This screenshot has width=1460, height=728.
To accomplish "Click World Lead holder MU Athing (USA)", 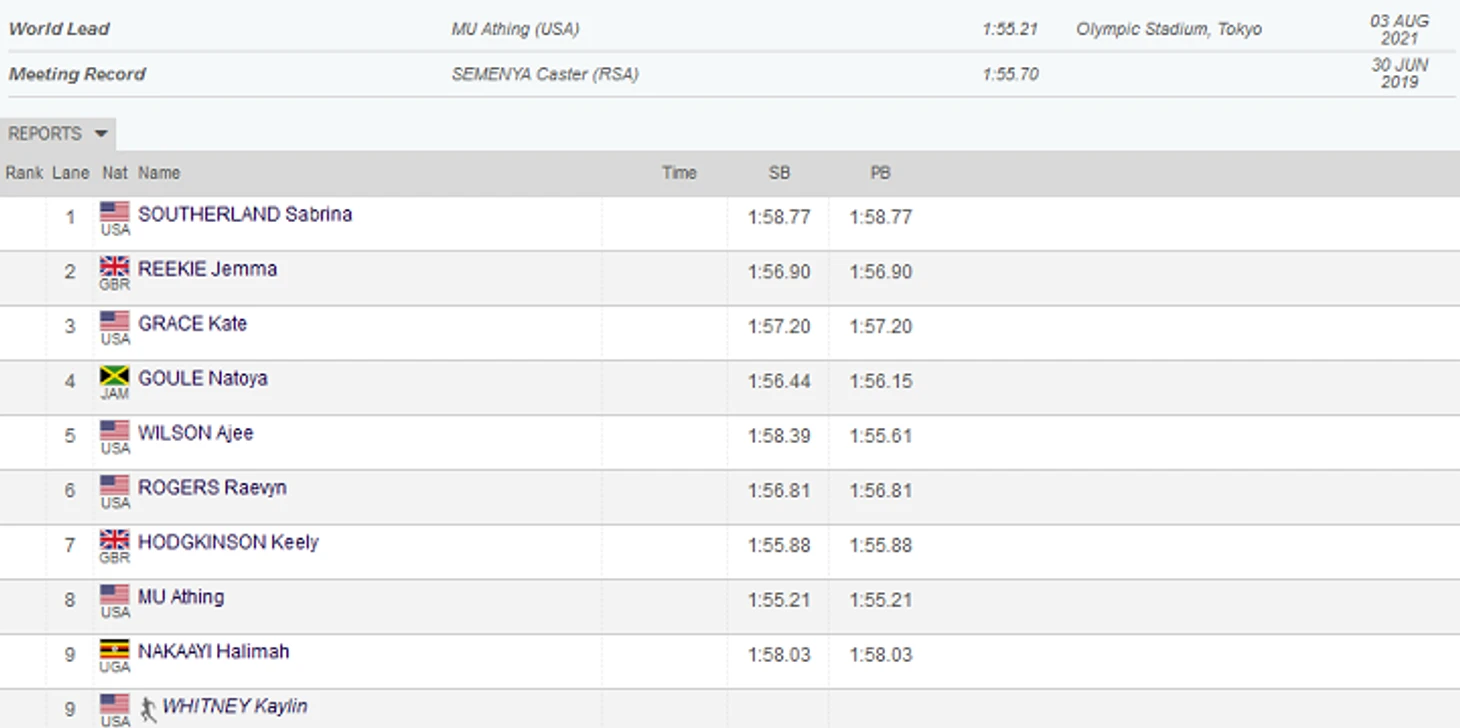I will [x=515, y=29].
